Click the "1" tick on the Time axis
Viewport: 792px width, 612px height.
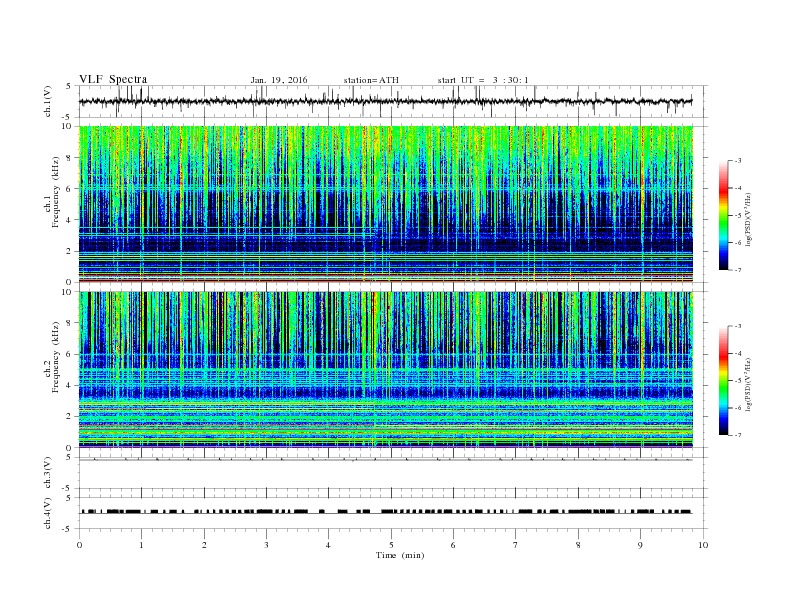(x=141, y=545)
